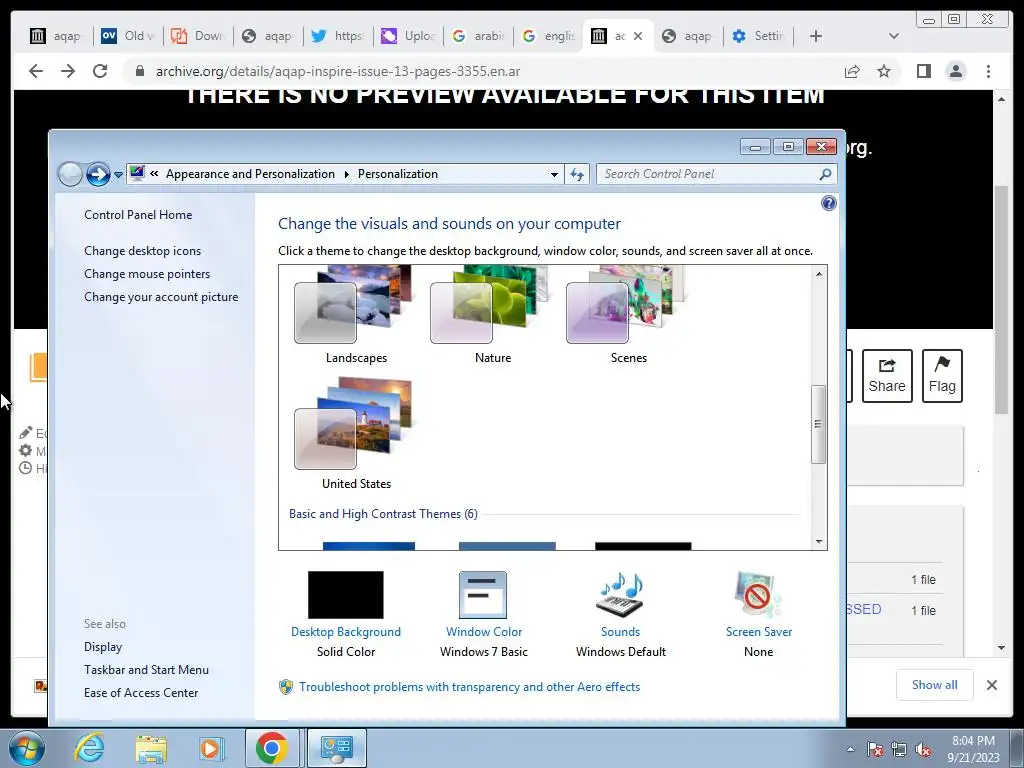Image resolution: width=1024 pixels, height=768 pixels.
Task: Open Troubleshoot transparency and Aero effects
Action: point(469,687)
